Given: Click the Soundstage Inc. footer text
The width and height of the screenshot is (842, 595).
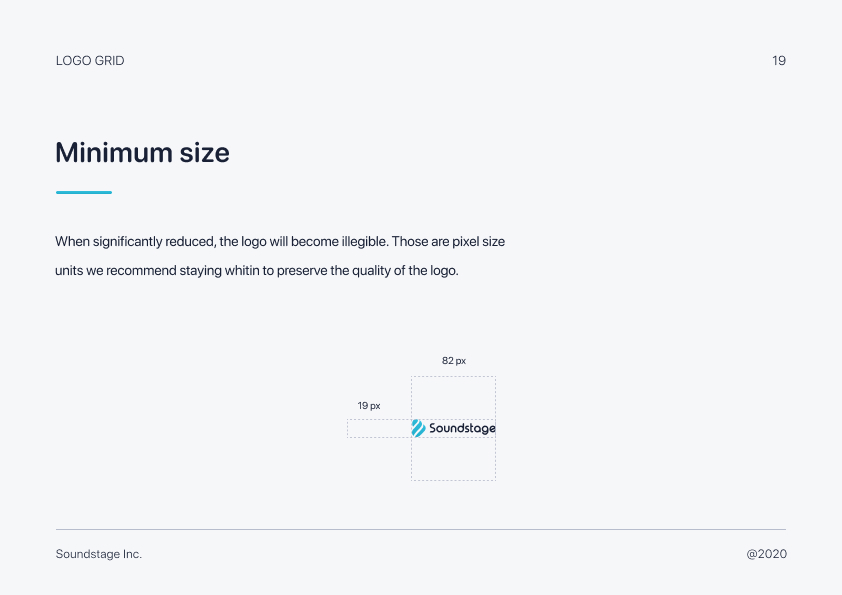Looking at the screenshot, I should [99, 554].
